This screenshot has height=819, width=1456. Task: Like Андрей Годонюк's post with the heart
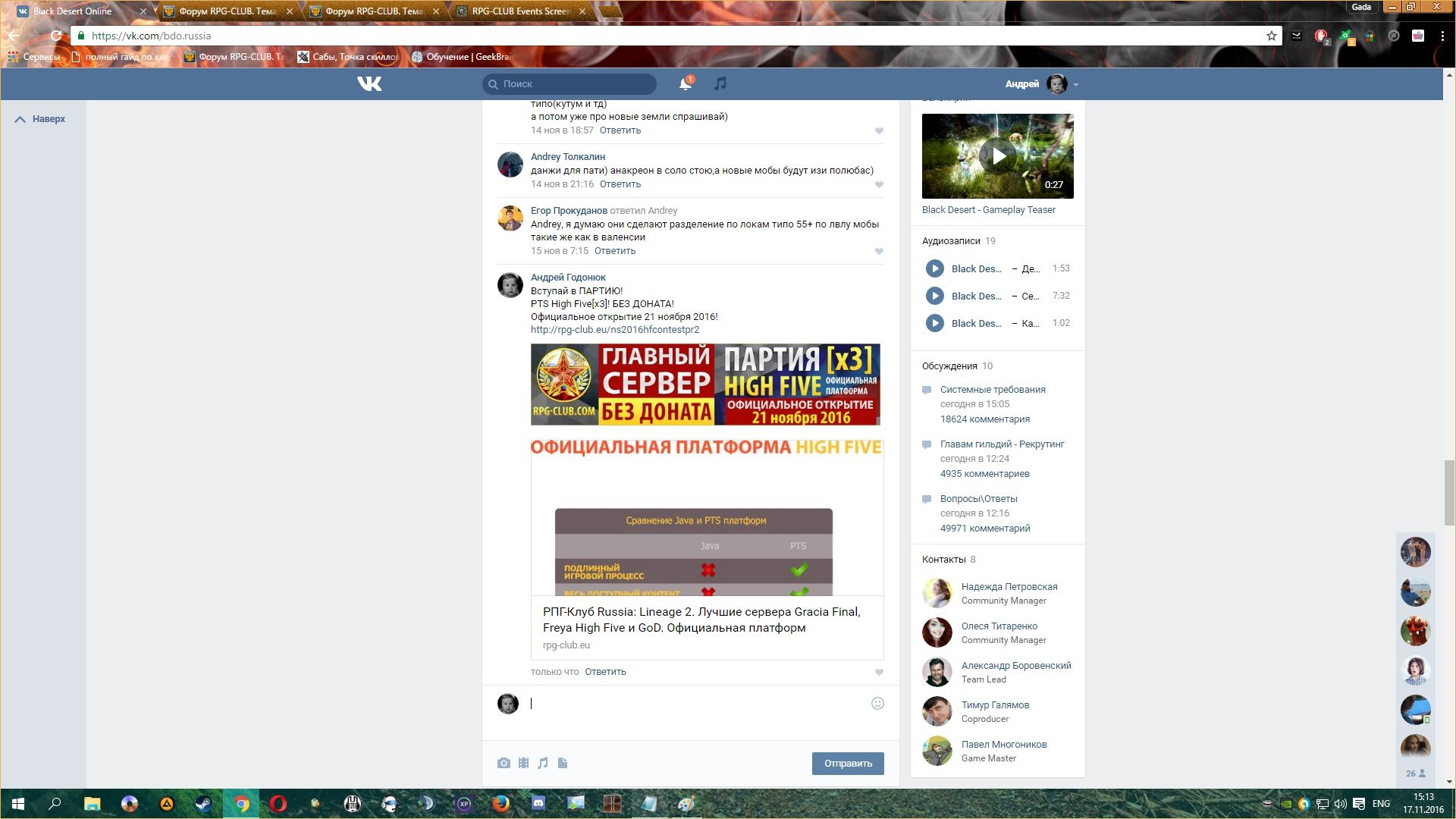[879, 672]
